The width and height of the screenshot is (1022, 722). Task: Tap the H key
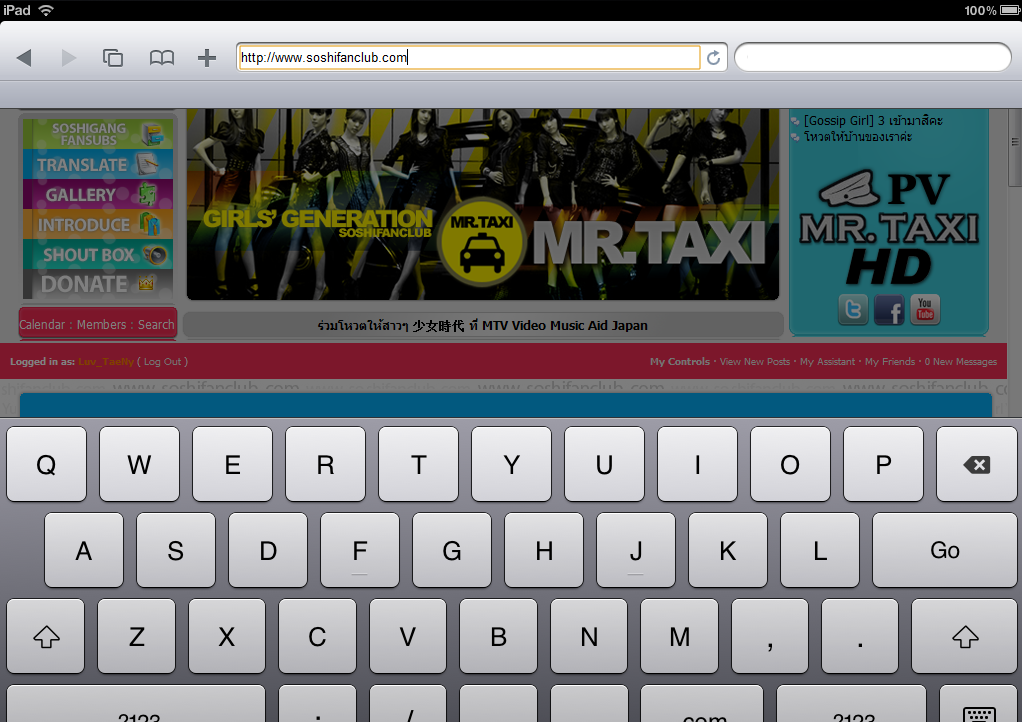click(544, 550)
